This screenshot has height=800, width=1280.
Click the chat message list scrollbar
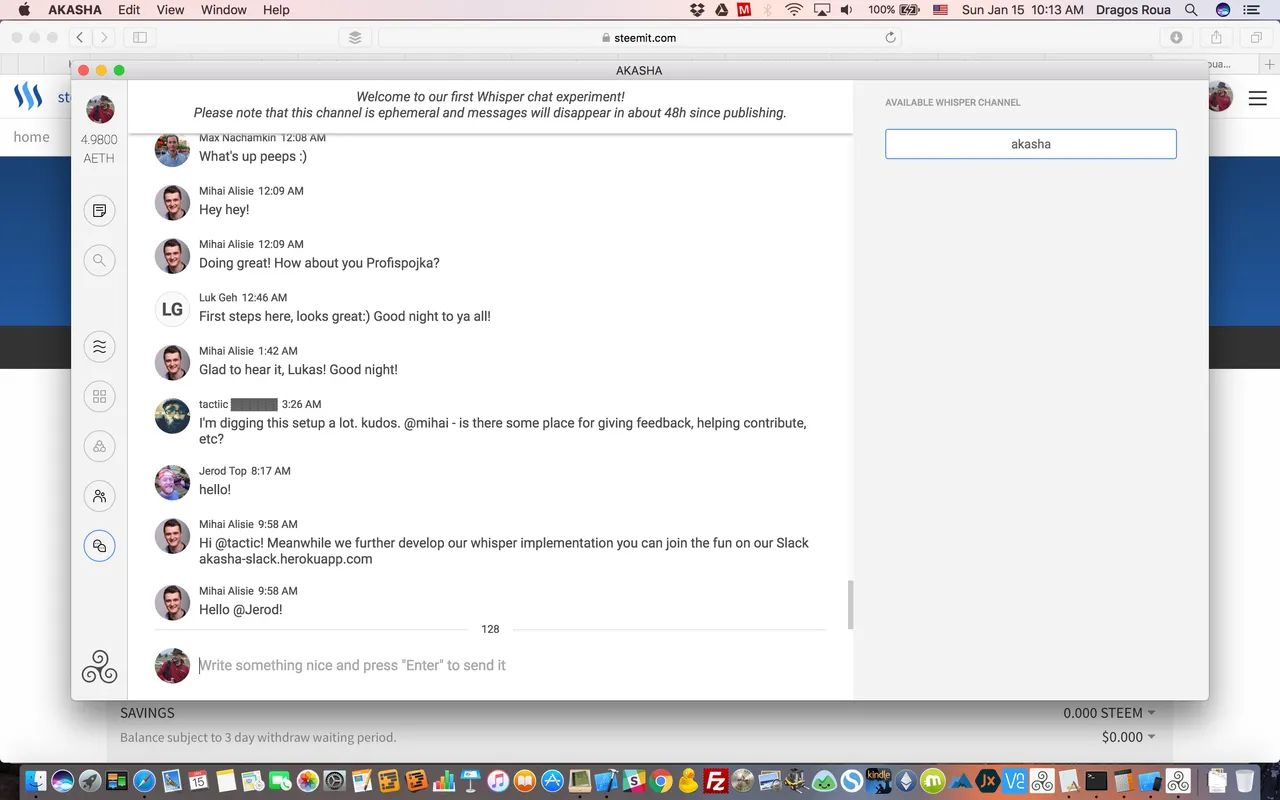[x=850, y=604]
